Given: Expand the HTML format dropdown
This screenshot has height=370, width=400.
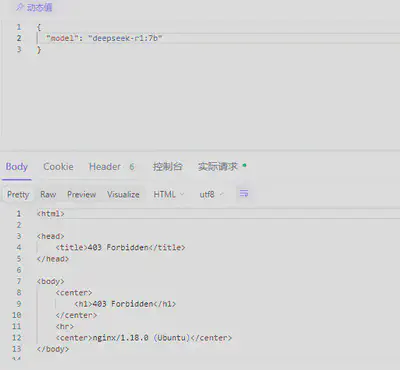Looking at the screenshot, I should [x=169, y=194].
